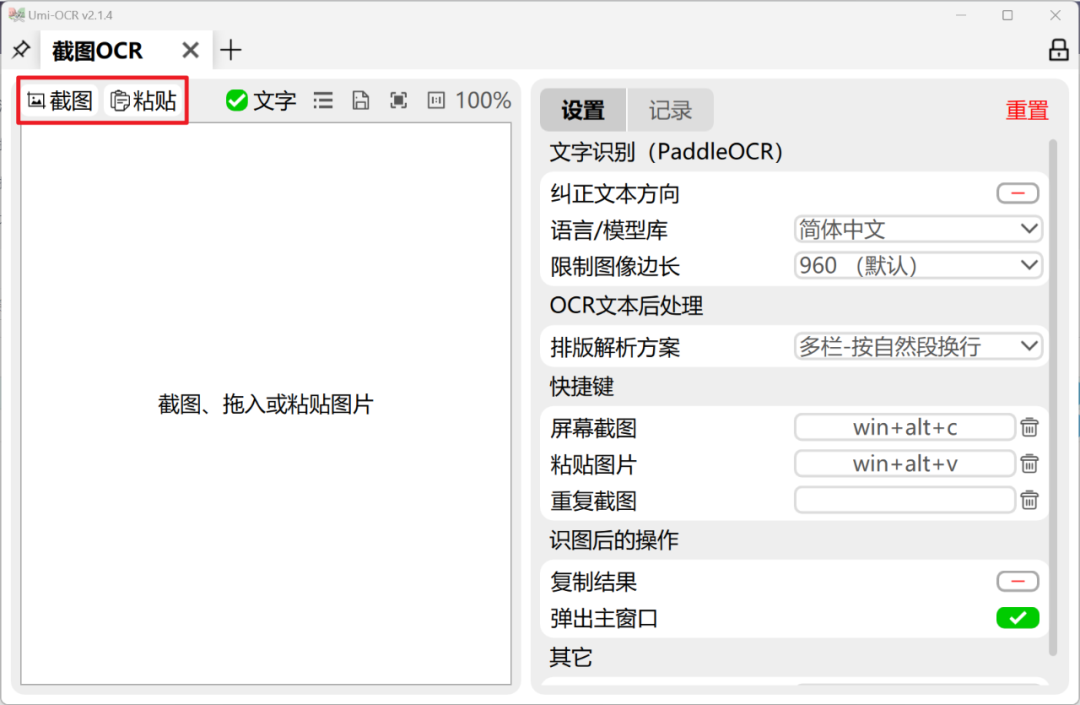This screenshot has width=1080, height=705.
Task: Open the 排版解析方案 dropdown
Action: pos(917,346)
